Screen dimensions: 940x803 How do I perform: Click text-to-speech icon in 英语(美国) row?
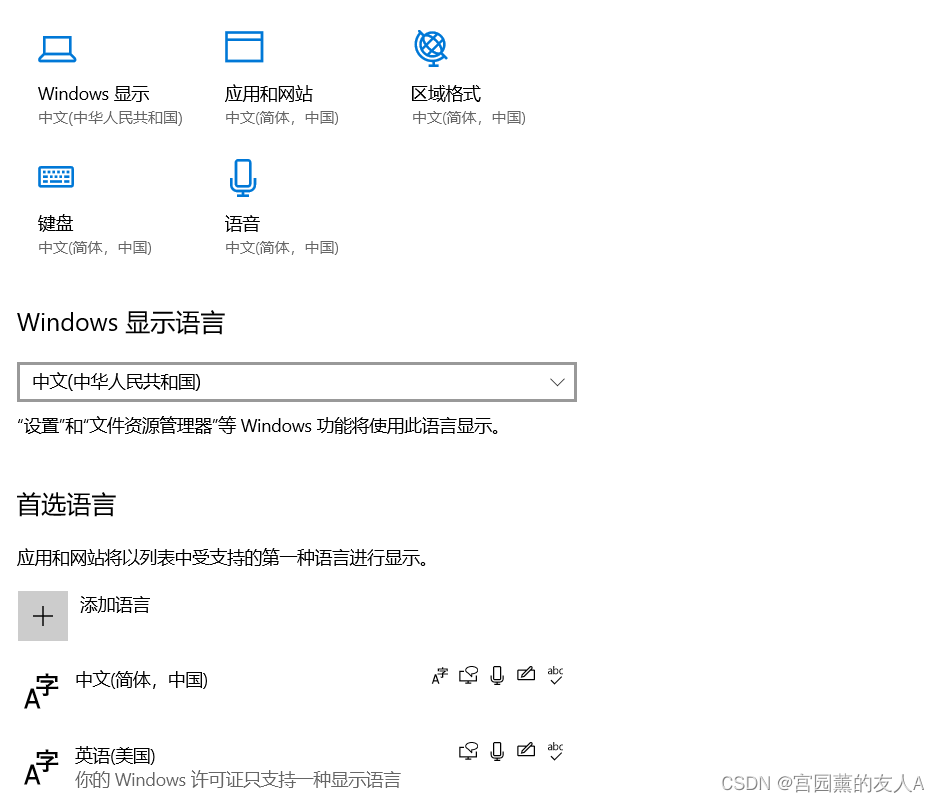pos(468,751)
